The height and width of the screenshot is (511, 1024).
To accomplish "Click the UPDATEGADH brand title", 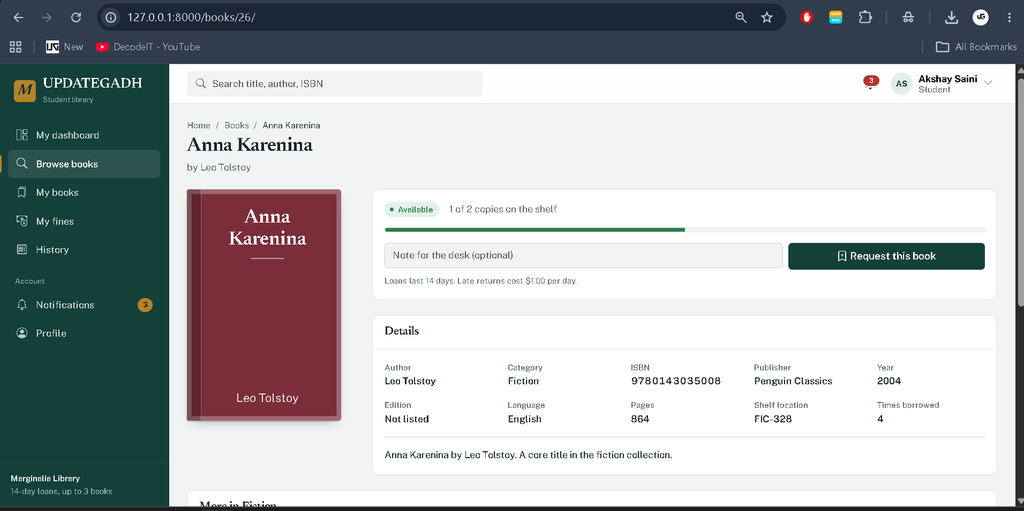I will coord(92,84).
